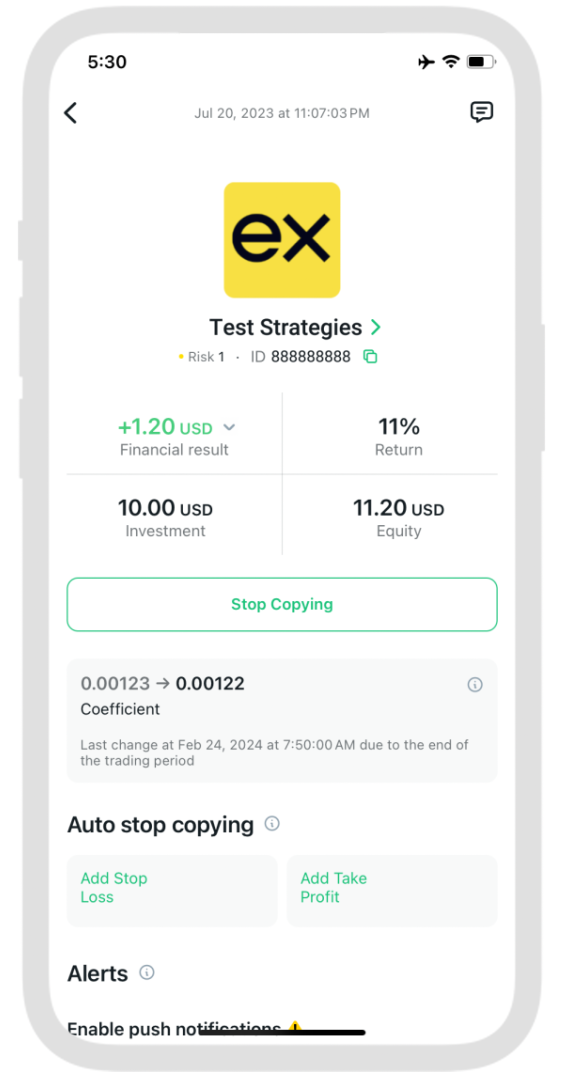This screenshot has height=1080, width=565.
Task: Tap the Exness strategy logo thumbnail
Action: [282, 240]
